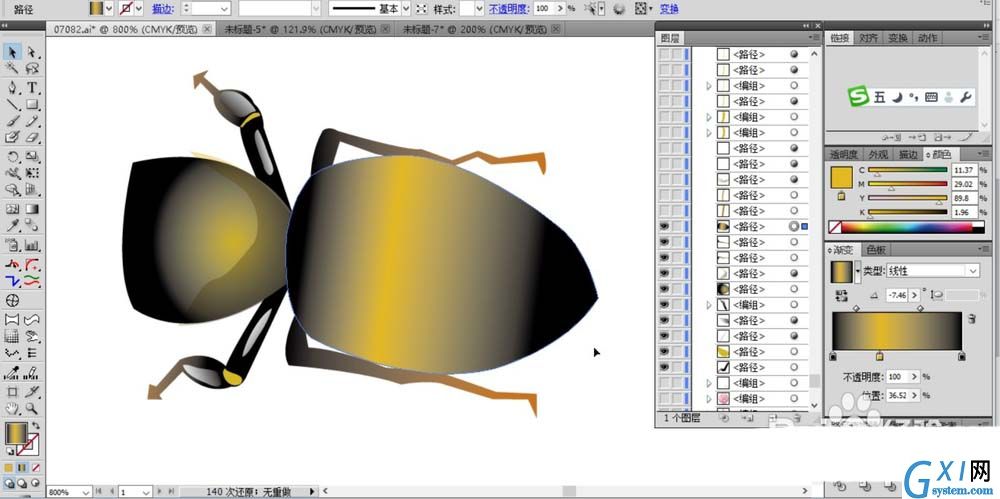
Task: Open the 800% zoom level dropdown
Action: point(86,492)
